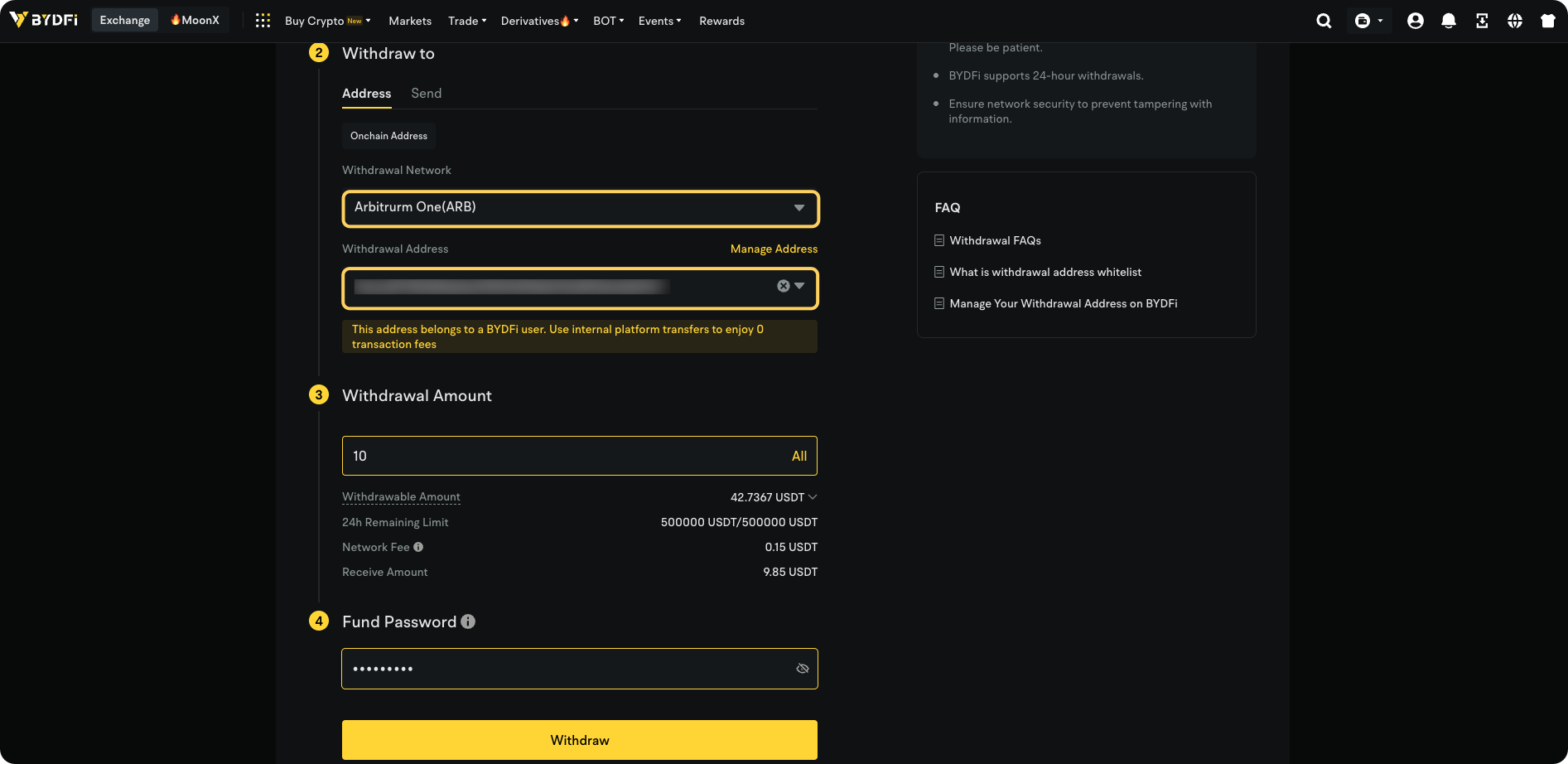Open the Withdrawal FAQs link
This screenshot has width=1568, height=764.
coord(996,240)
